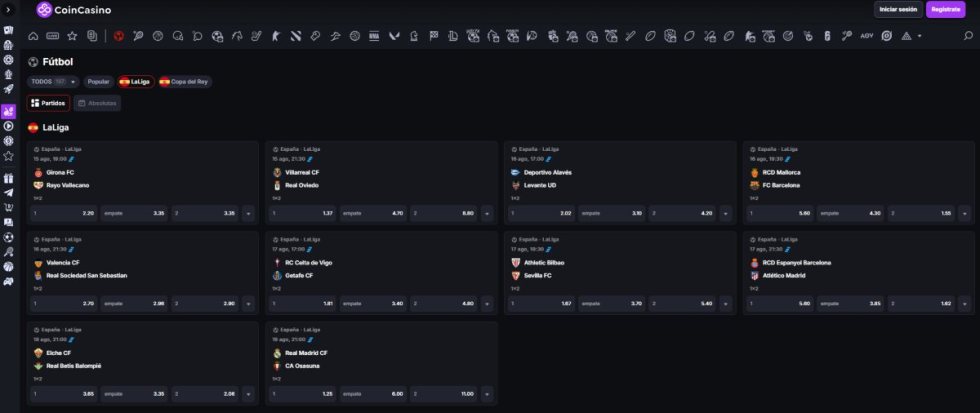Open favorites star in sports bar
980x413 pixels.
point(72,36)
